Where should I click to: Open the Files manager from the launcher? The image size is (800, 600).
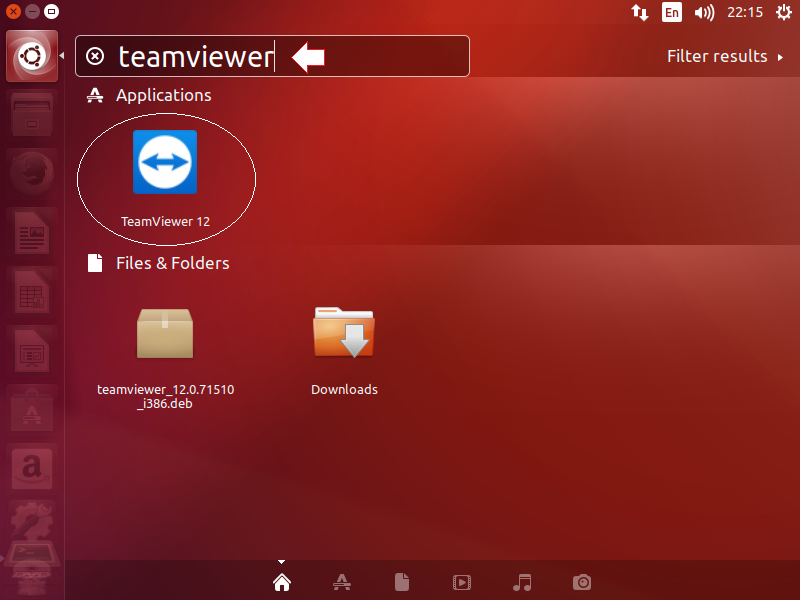pyautogui.click(x=32, y=114)
